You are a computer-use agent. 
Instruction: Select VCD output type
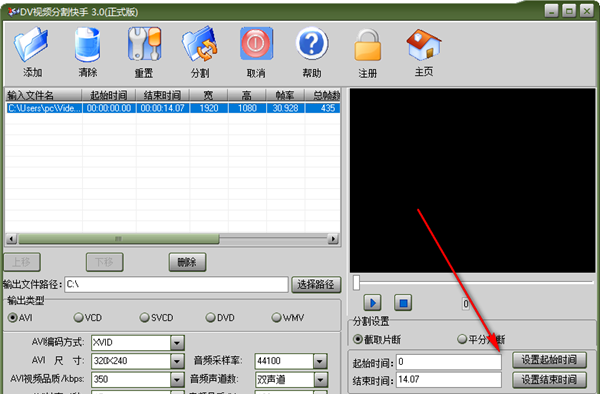88,317
